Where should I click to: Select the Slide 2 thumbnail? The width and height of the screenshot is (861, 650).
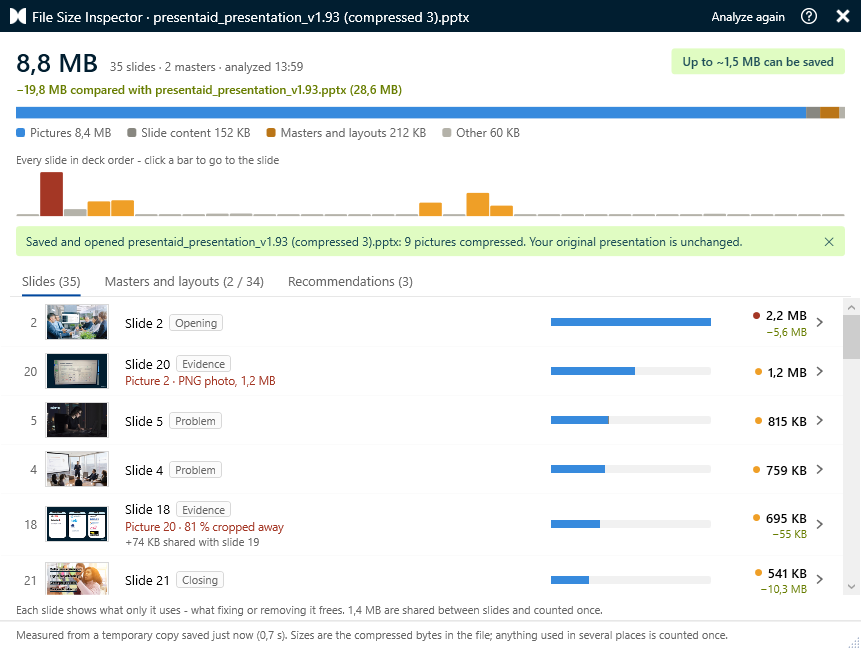tap(77, 322)
